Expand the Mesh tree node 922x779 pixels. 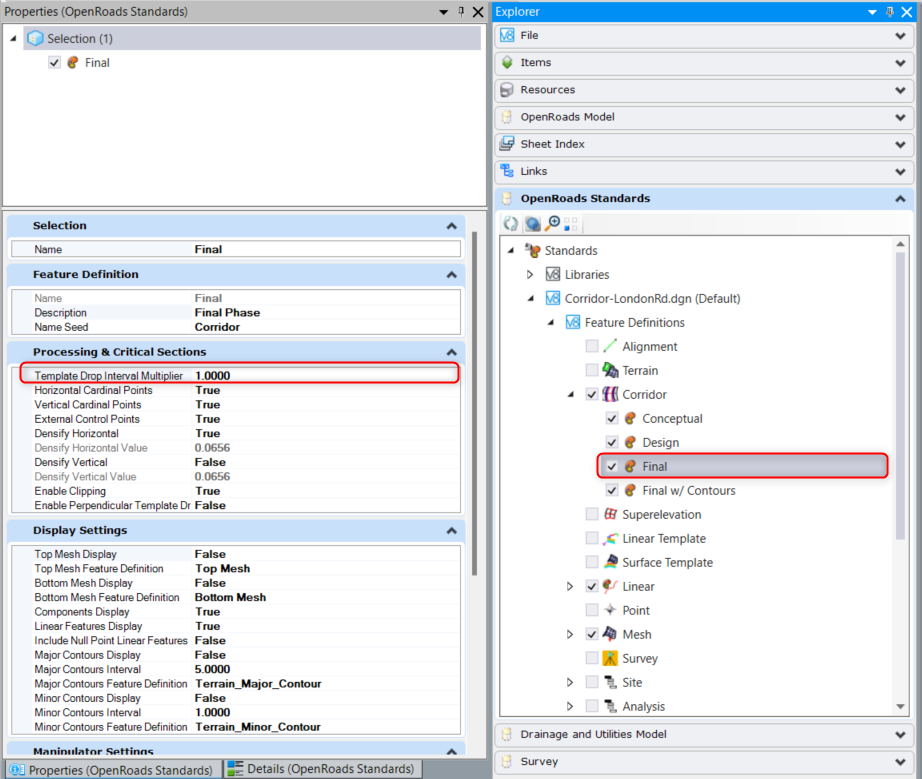pyautogui.click(x=570, y=634)
